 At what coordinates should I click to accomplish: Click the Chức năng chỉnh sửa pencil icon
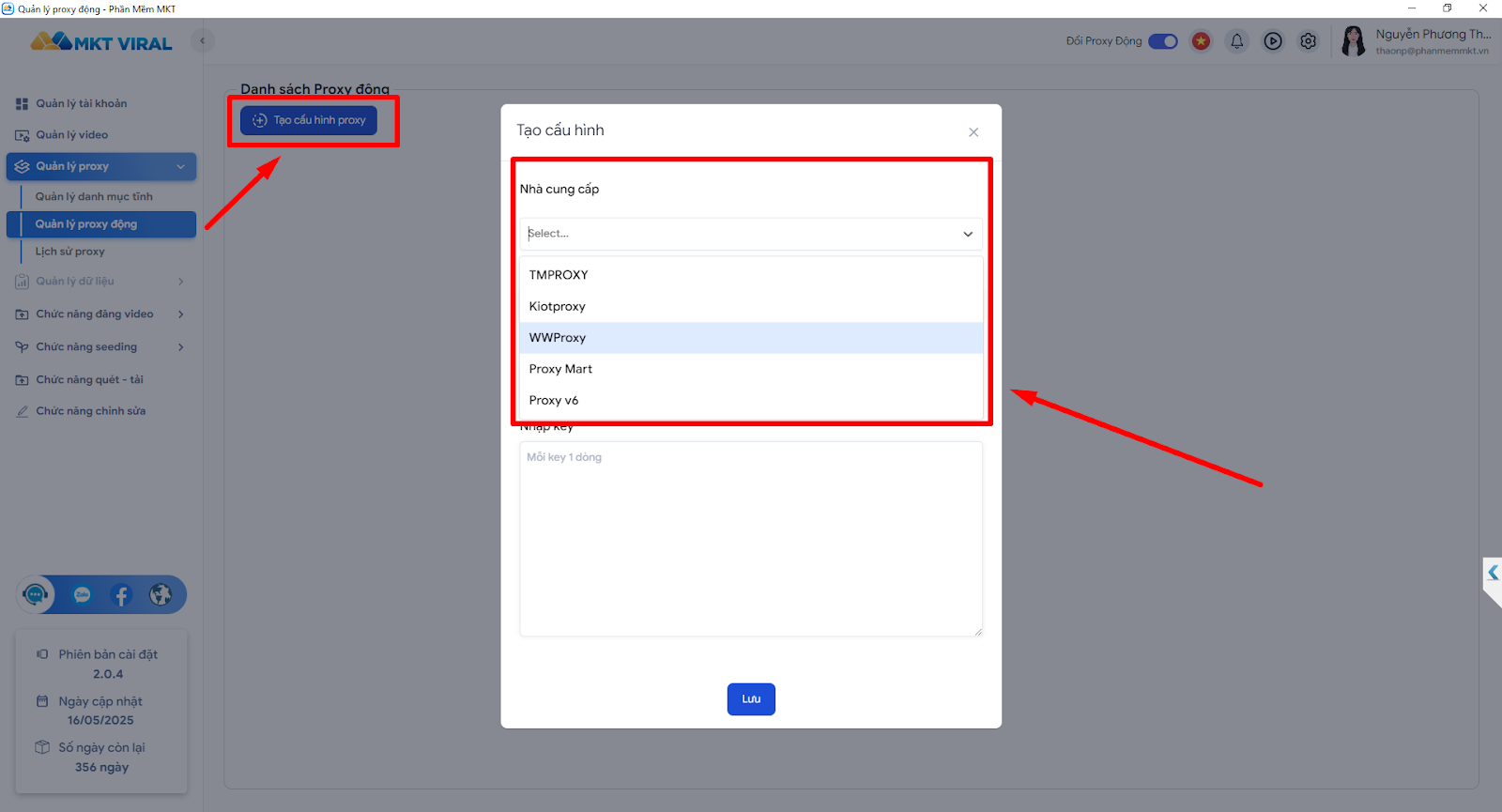(x=22, y=411)
